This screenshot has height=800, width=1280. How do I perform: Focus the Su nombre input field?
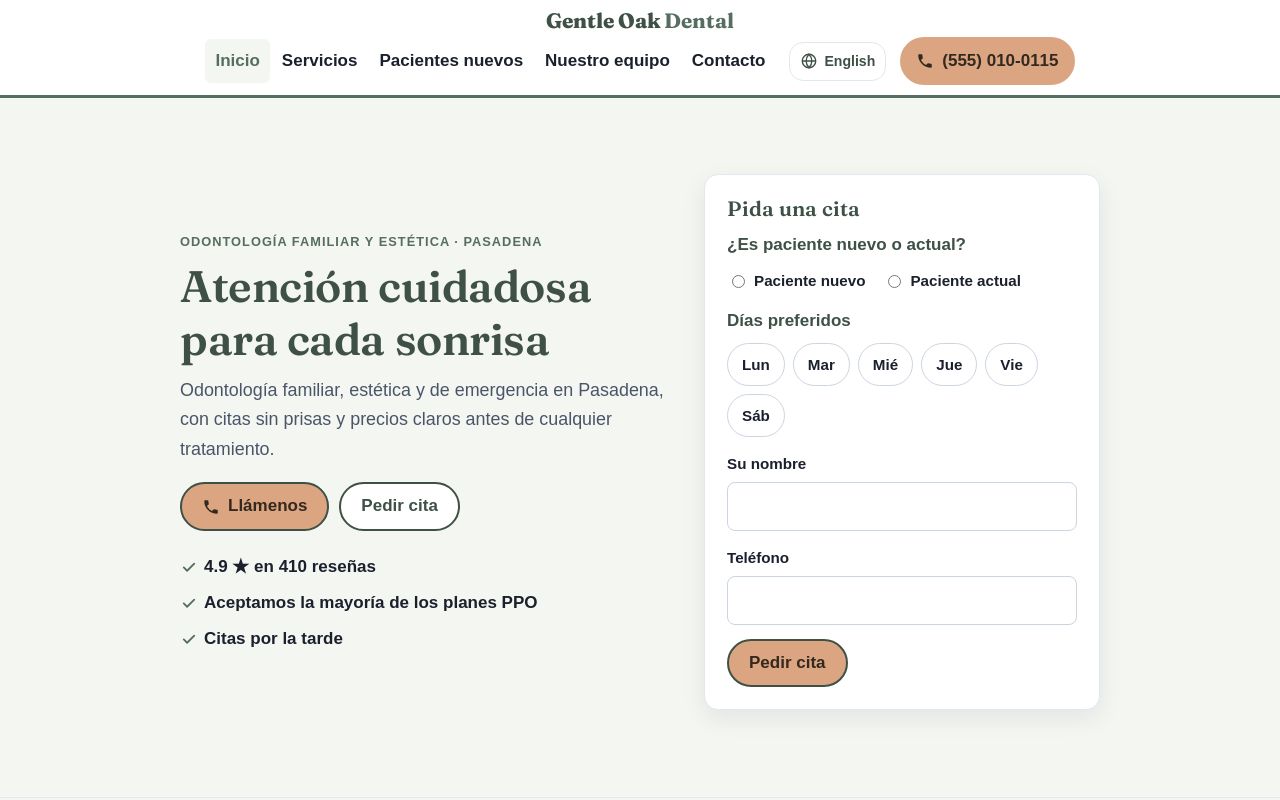coord(902,506)
